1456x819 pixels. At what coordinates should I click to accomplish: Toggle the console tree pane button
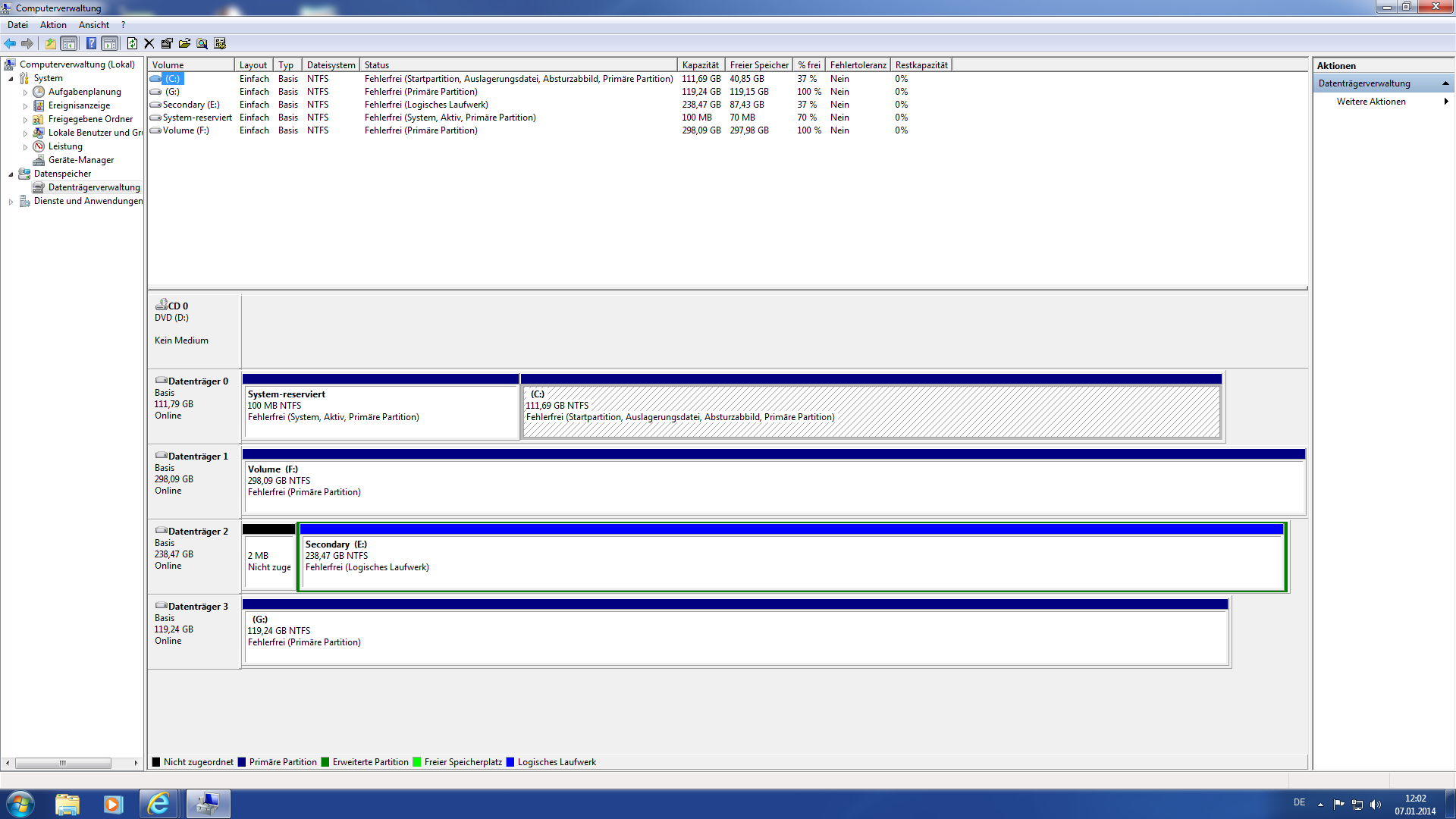click(68, 43)
